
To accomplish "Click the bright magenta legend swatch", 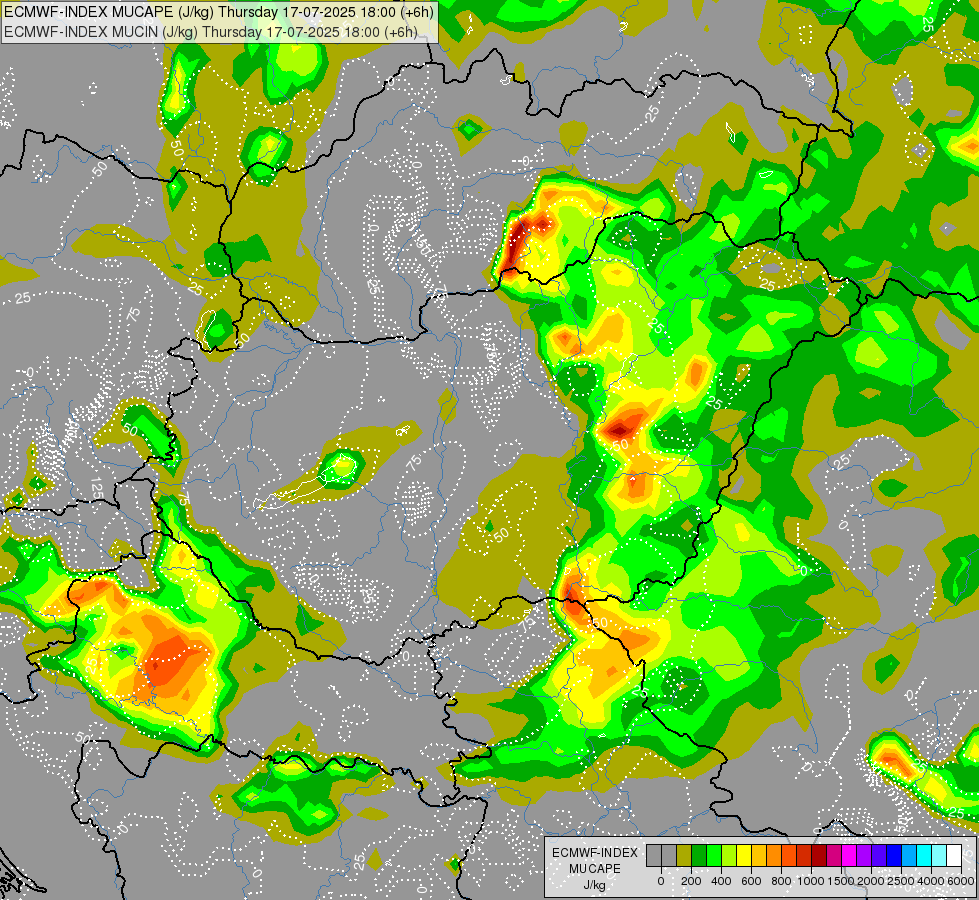I will [x=849, y=856].
